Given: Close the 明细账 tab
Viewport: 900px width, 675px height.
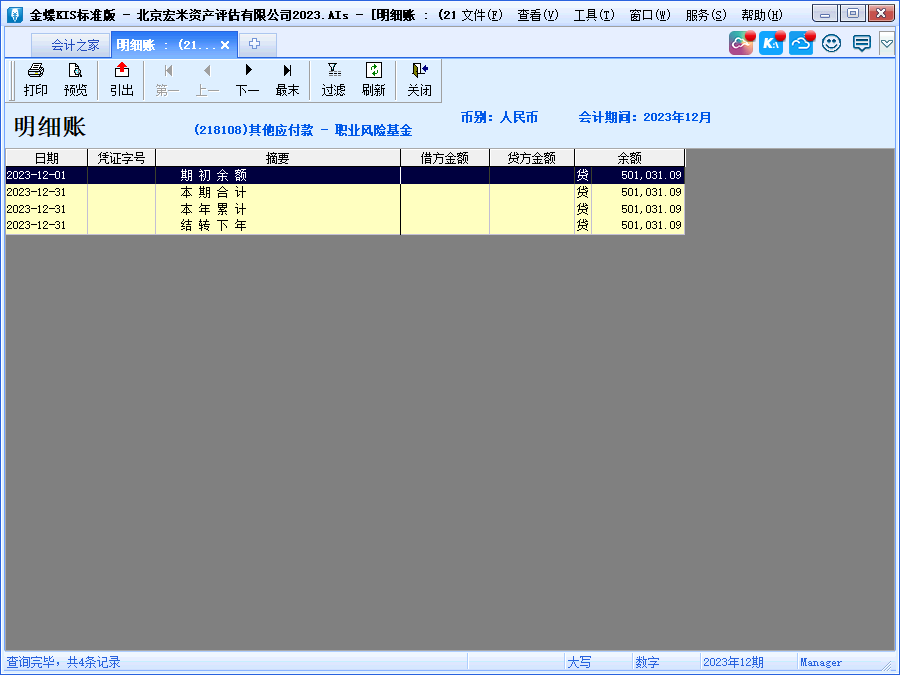Looking at the screenshot, I should pos(225,45).
